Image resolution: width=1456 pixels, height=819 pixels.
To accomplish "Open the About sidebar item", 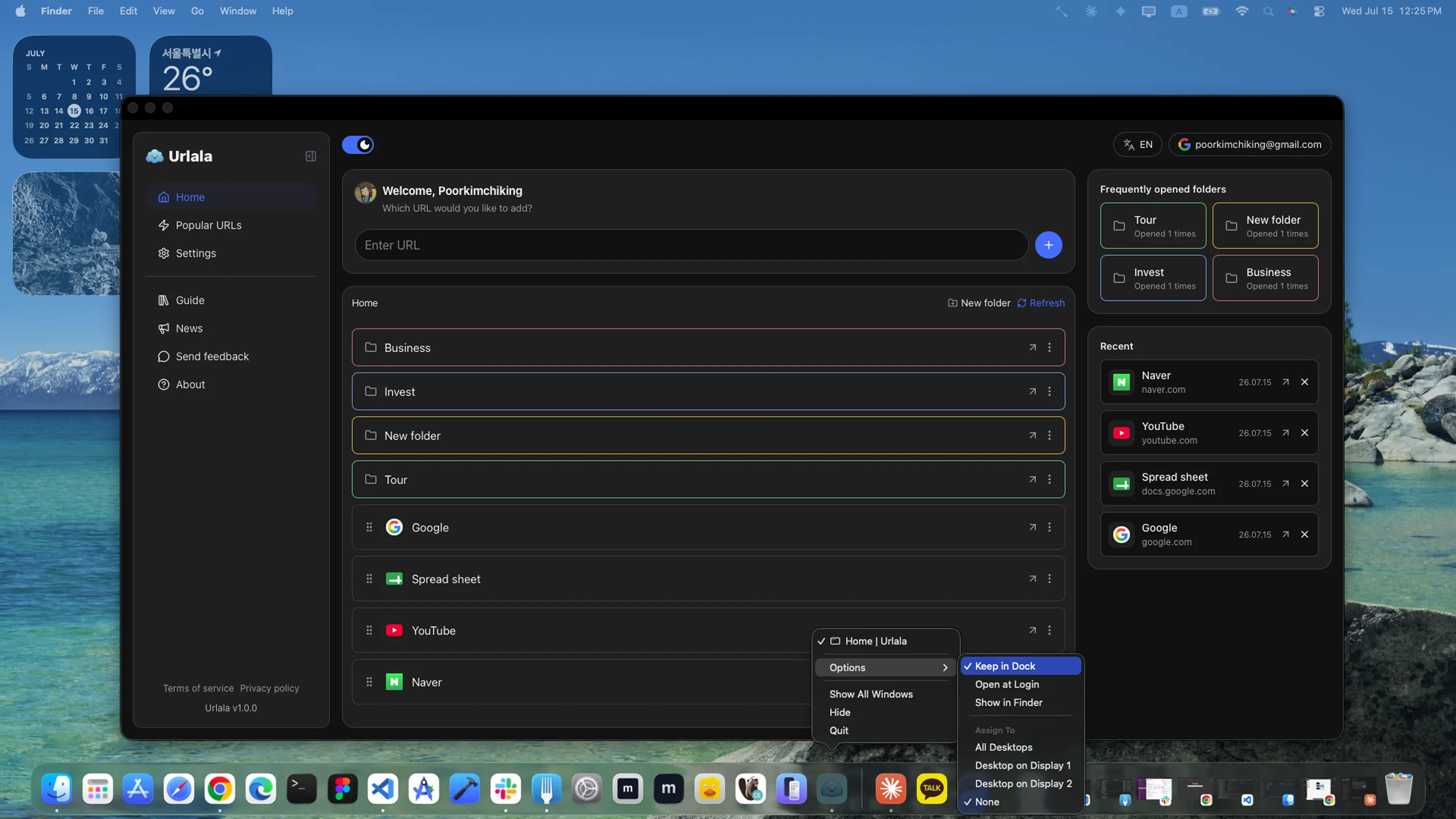I will (231, 384).
